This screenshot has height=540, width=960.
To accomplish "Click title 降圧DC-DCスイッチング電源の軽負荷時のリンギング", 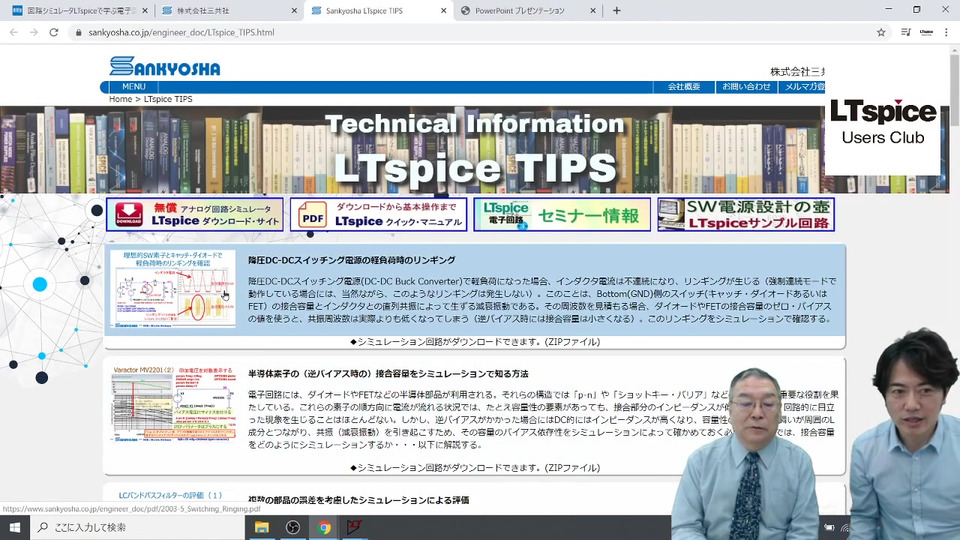I will click(351, 260).
